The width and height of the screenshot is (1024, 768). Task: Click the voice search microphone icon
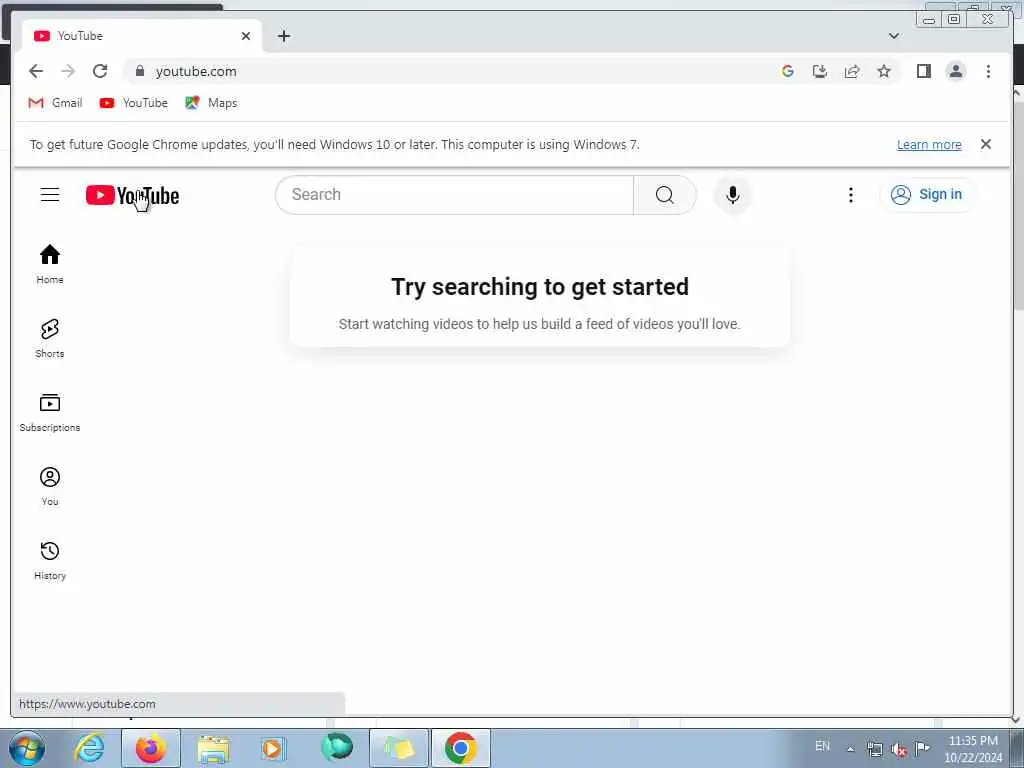click(733, 195)
